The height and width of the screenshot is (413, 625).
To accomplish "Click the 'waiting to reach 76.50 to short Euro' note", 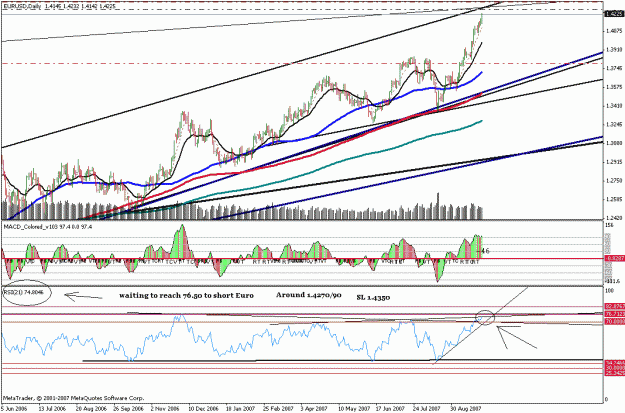I will (186, 295).
